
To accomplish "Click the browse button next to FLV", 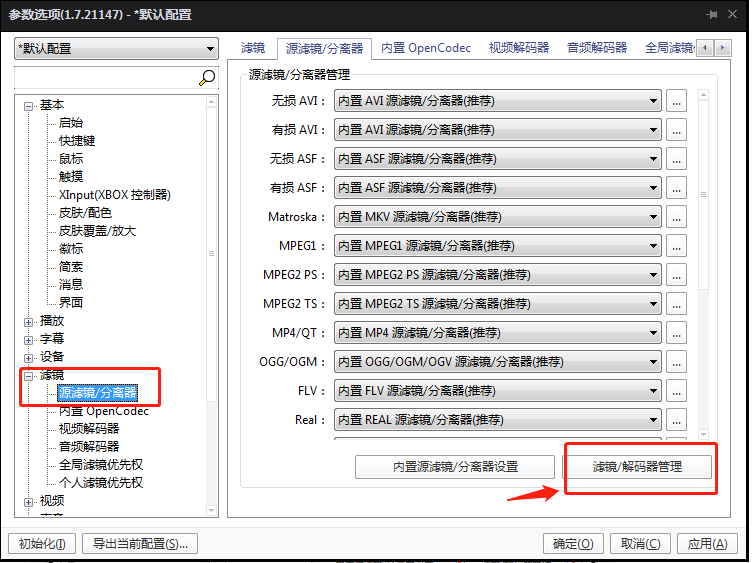I will pos(677,391).
